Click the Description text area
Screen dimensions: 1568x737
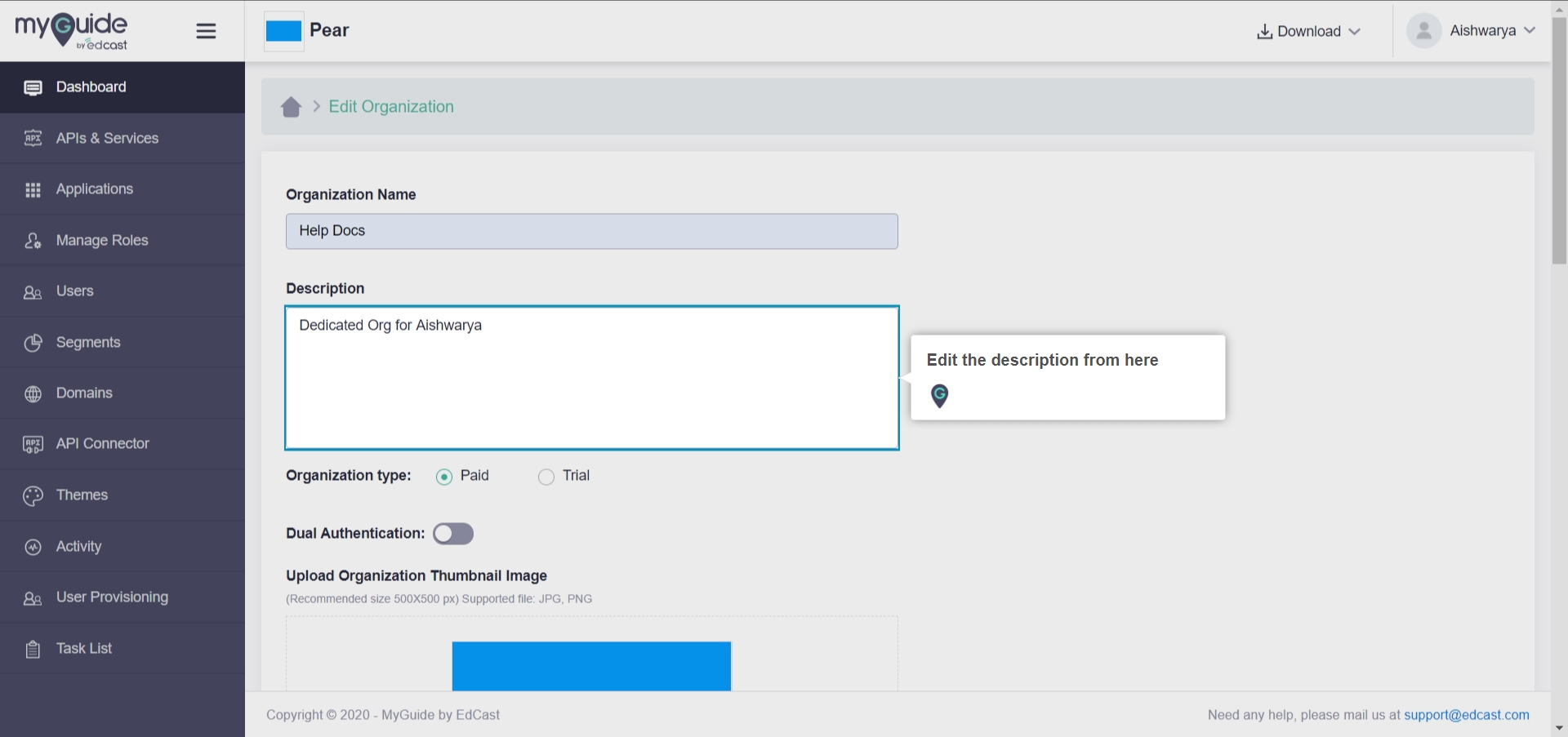(592, 378)
